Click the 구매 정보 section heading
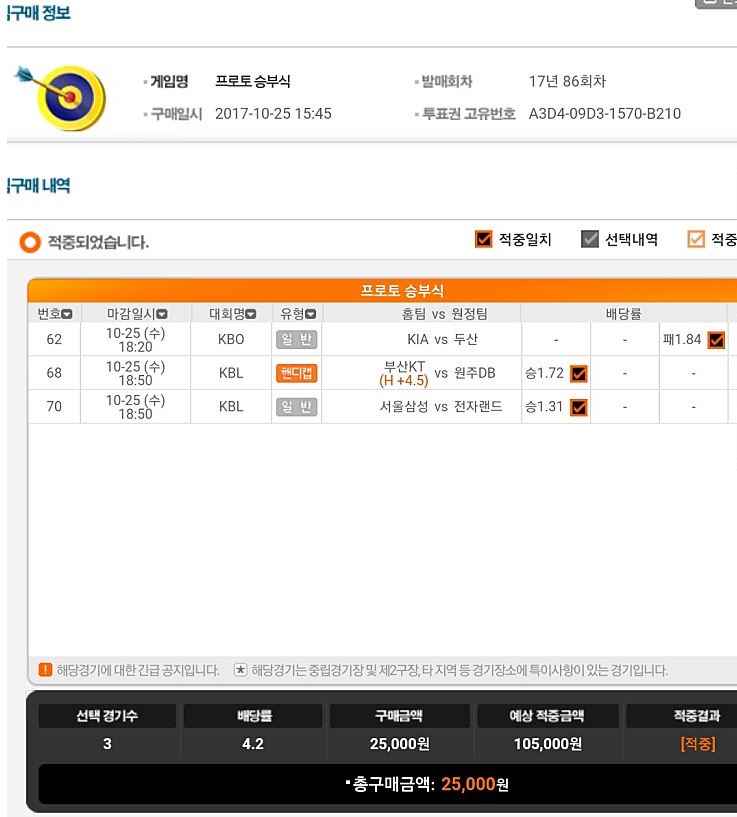737x817 pixels. 39,13
